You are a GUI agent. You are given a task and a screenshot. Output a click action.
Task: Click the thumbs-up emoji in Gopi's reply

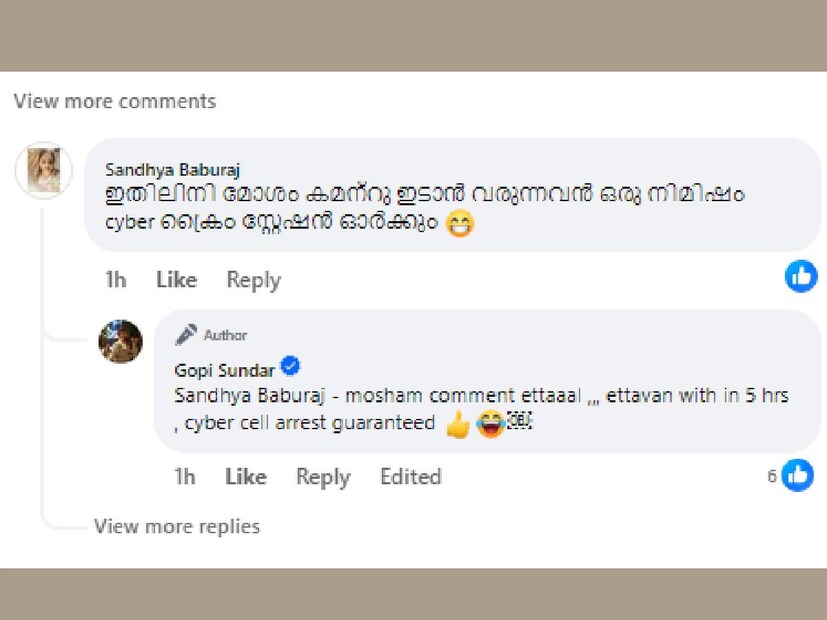(457, 425)
